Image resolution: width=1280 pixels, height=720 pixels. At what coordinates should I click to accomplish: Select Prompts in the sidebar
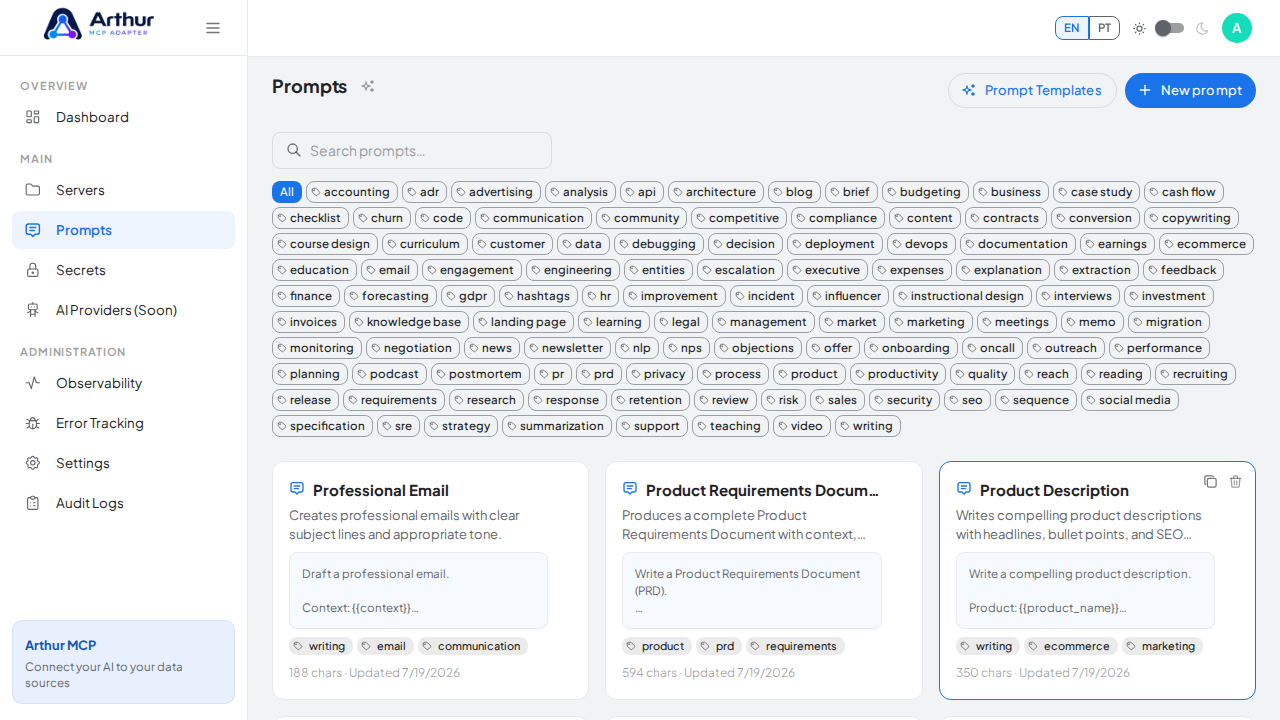pos(124,230)
